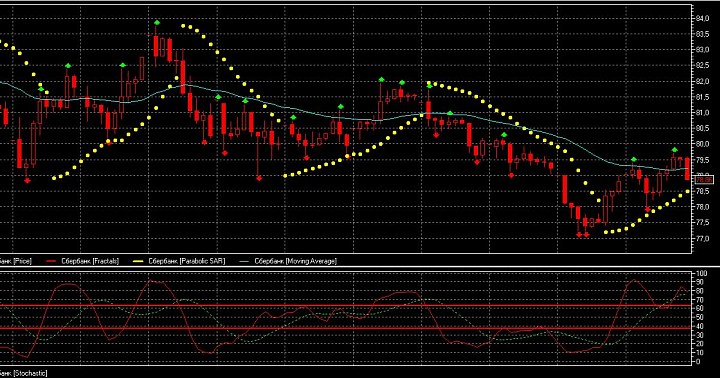Click the 82,5 price axis value
Image resolution: width=720 pixels, height=378 pixels.
[x=703, y=66]
